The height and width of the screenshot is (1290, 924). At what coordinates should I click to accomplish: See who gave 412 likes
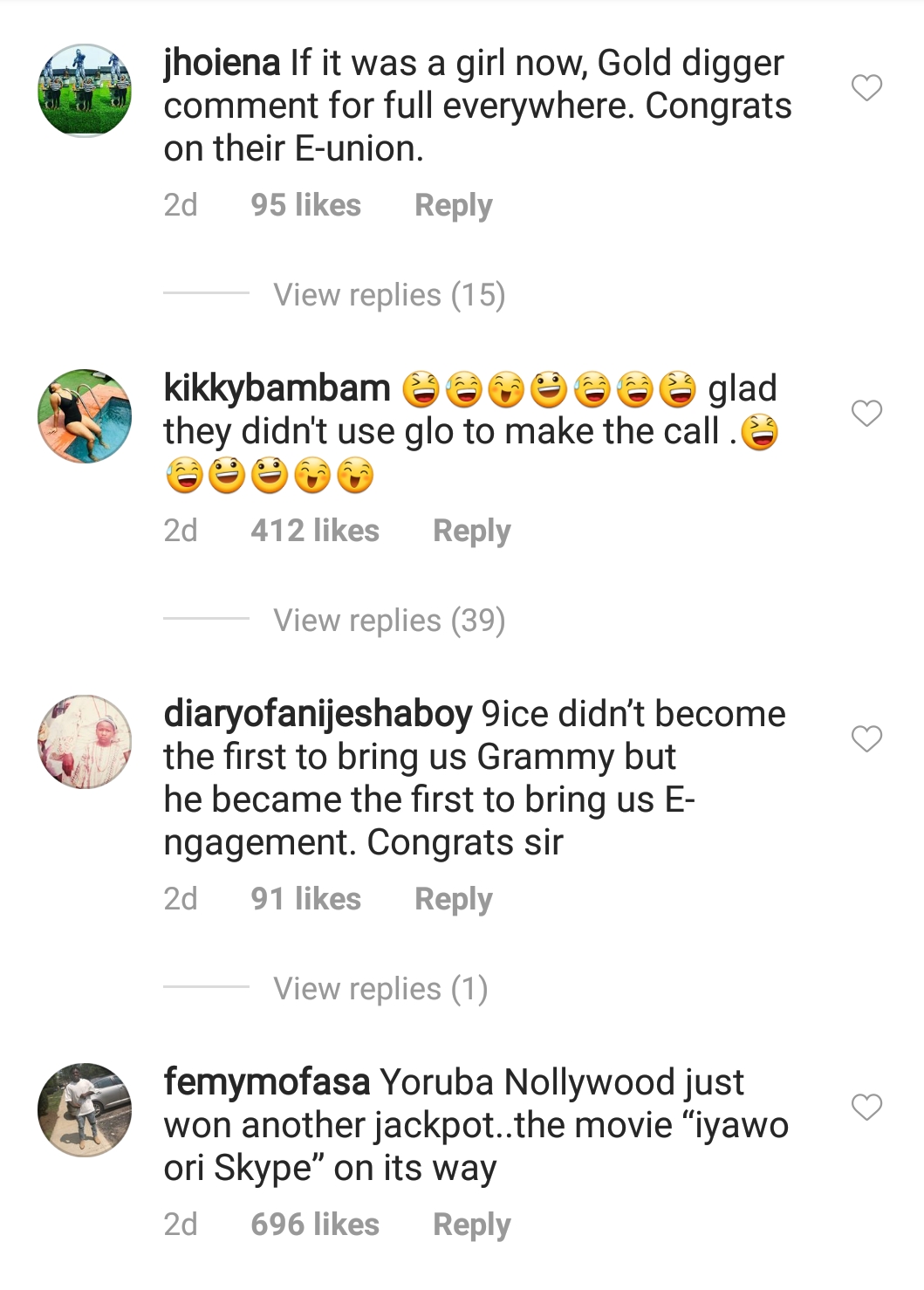point(314,531)
